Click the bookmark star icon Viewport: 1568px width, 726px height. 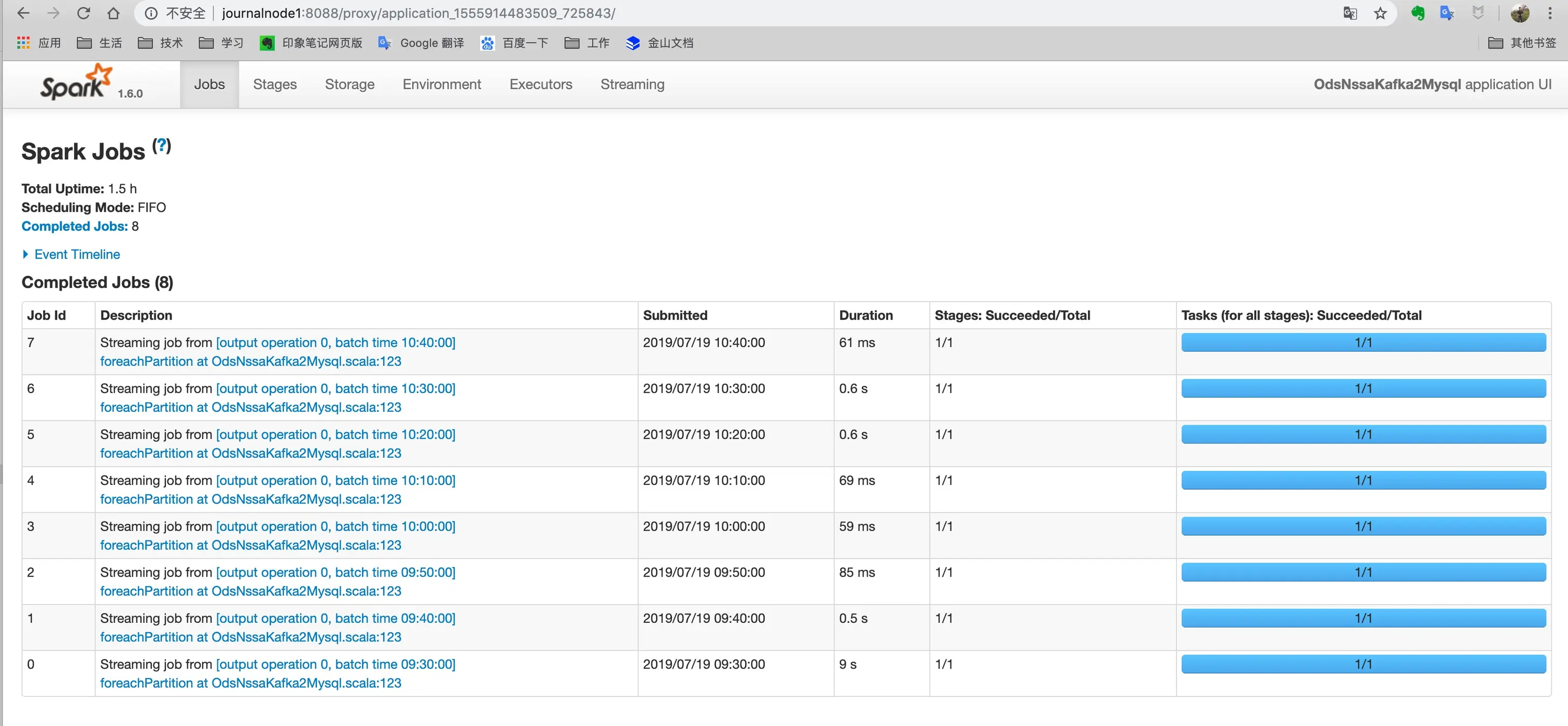(x=1380, y=13)
